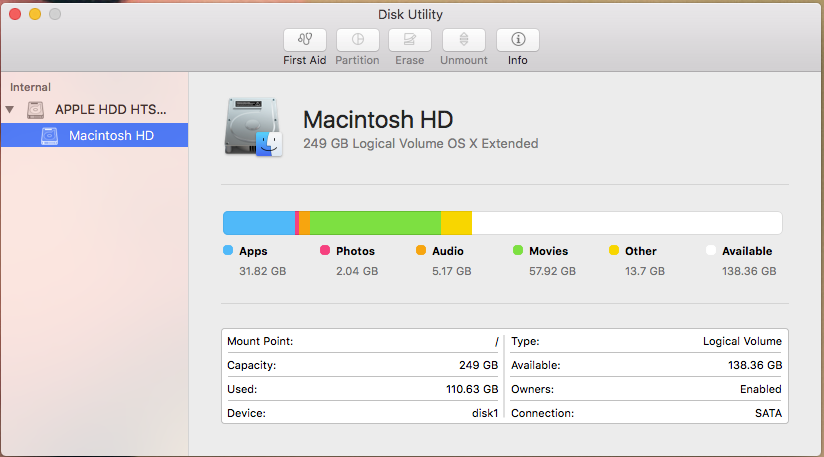Click the Internal sidebar section header
This screenshot has height=457, width=824.
30,87
